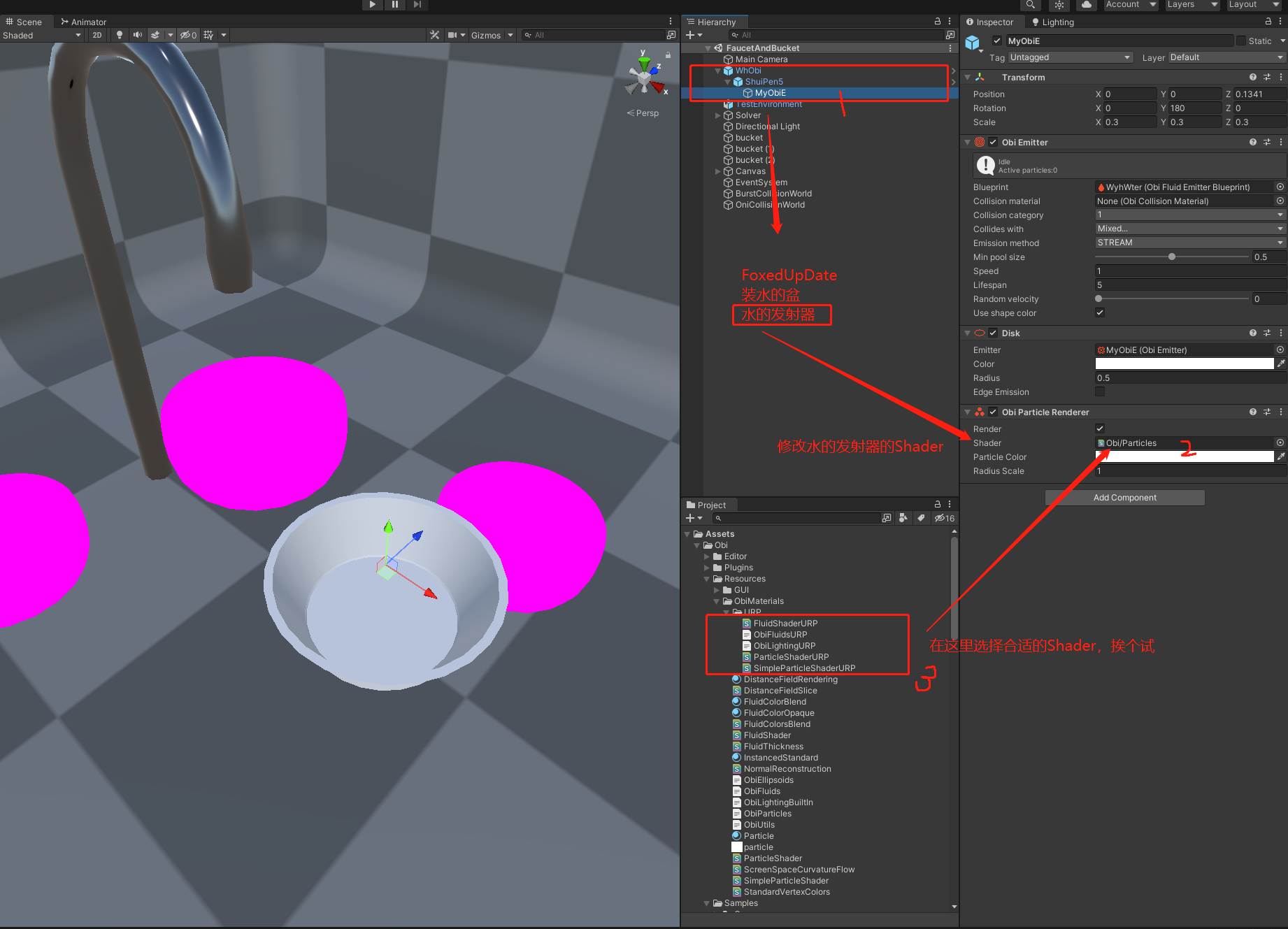The width and height of the screenshot is (1288, 929).
Task: Use the Particle Color eyedropper icon
Action: coord(1281,456)
